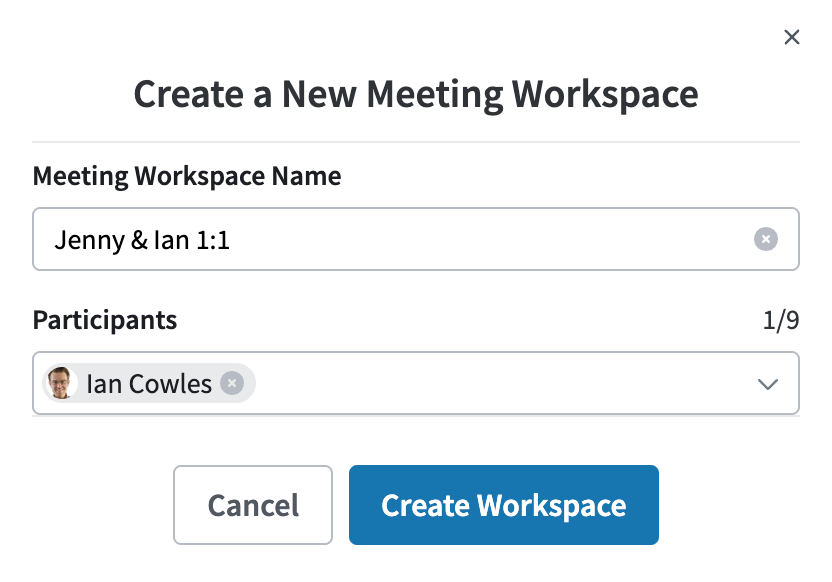
Task: Clear the Meeting Workspace Name text
Action: pos(766,239)
